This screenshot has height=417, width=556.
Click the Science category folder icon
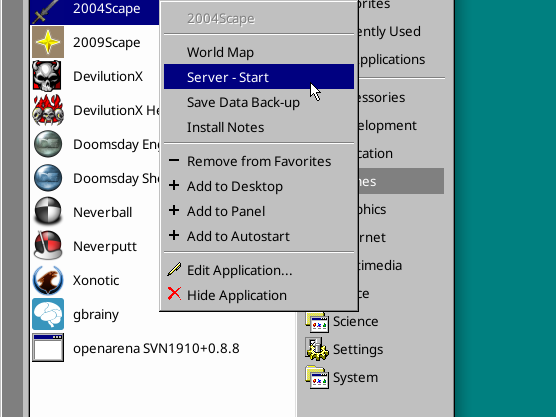click(x=317, y=322)
